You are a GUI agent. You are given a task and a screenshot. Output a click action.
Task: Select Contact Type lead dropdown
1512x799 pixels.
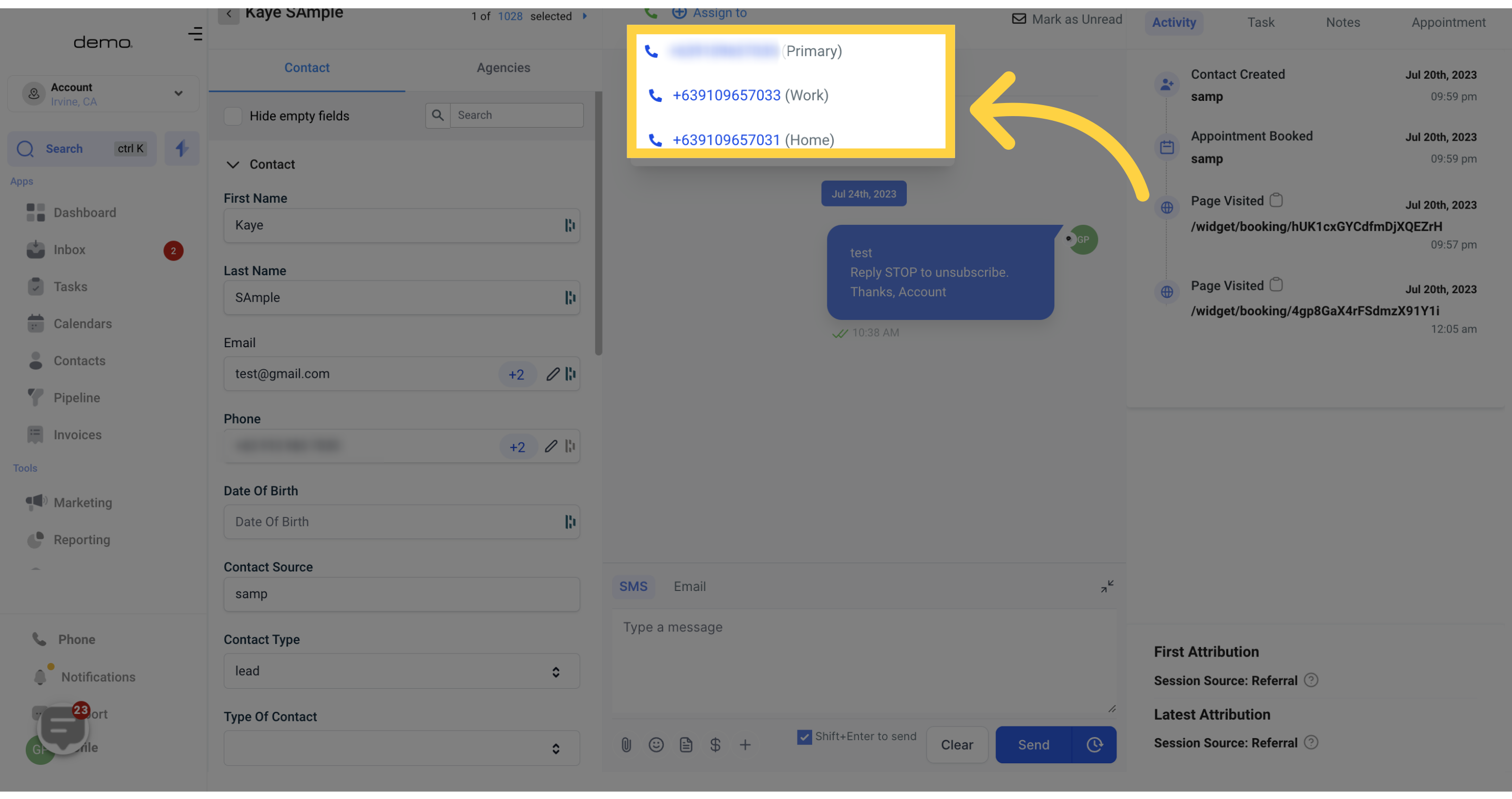[398, 671]
